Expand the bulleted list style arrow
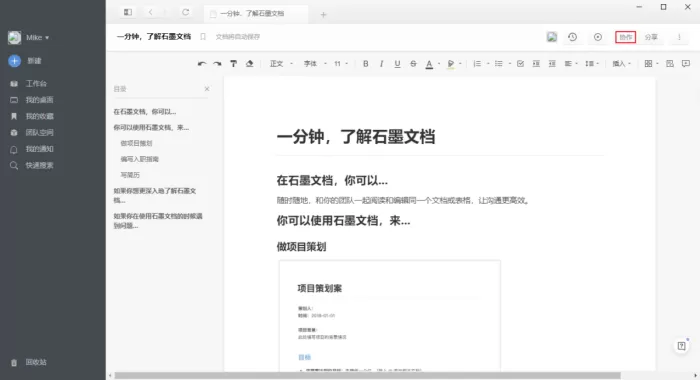Image resolution: width=700 pixels, height=380 pixels. (509, 64)
